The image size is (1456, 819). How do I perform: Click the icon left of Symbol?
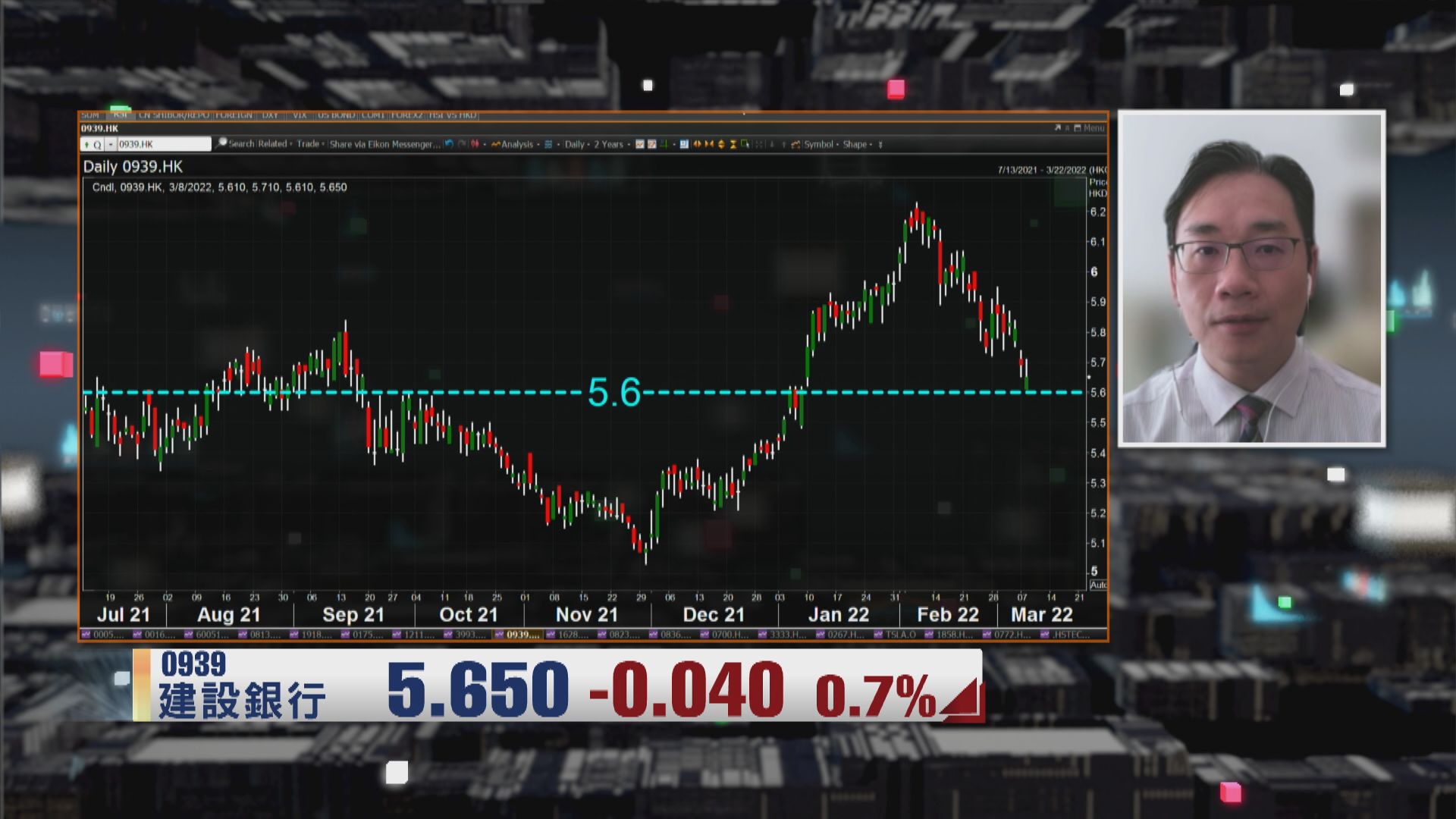pyautogui.click(x=795, y=144)
